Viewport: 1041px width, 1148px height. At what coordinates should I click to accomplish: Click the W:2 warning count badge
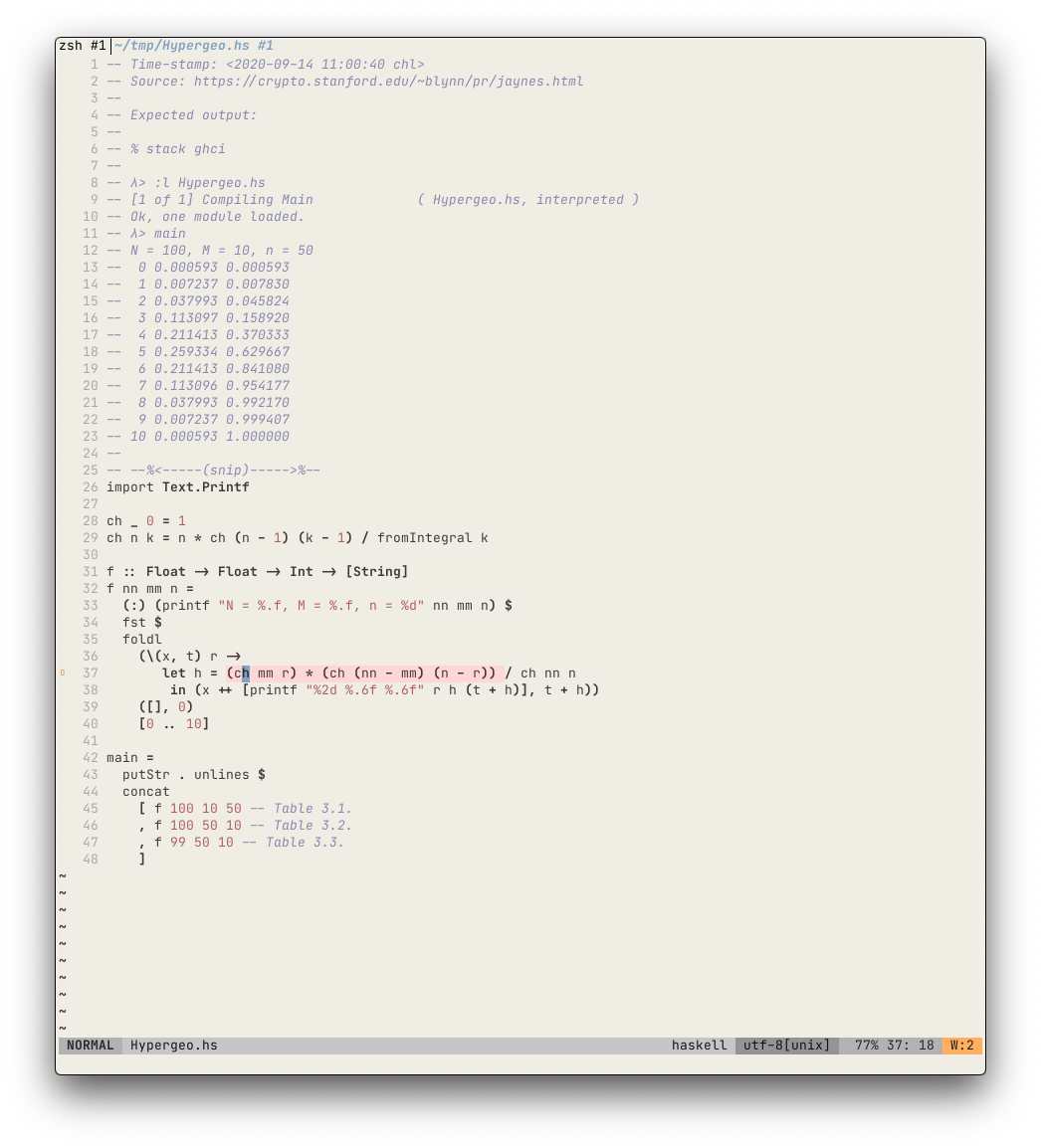click(x=961, y=1046)
